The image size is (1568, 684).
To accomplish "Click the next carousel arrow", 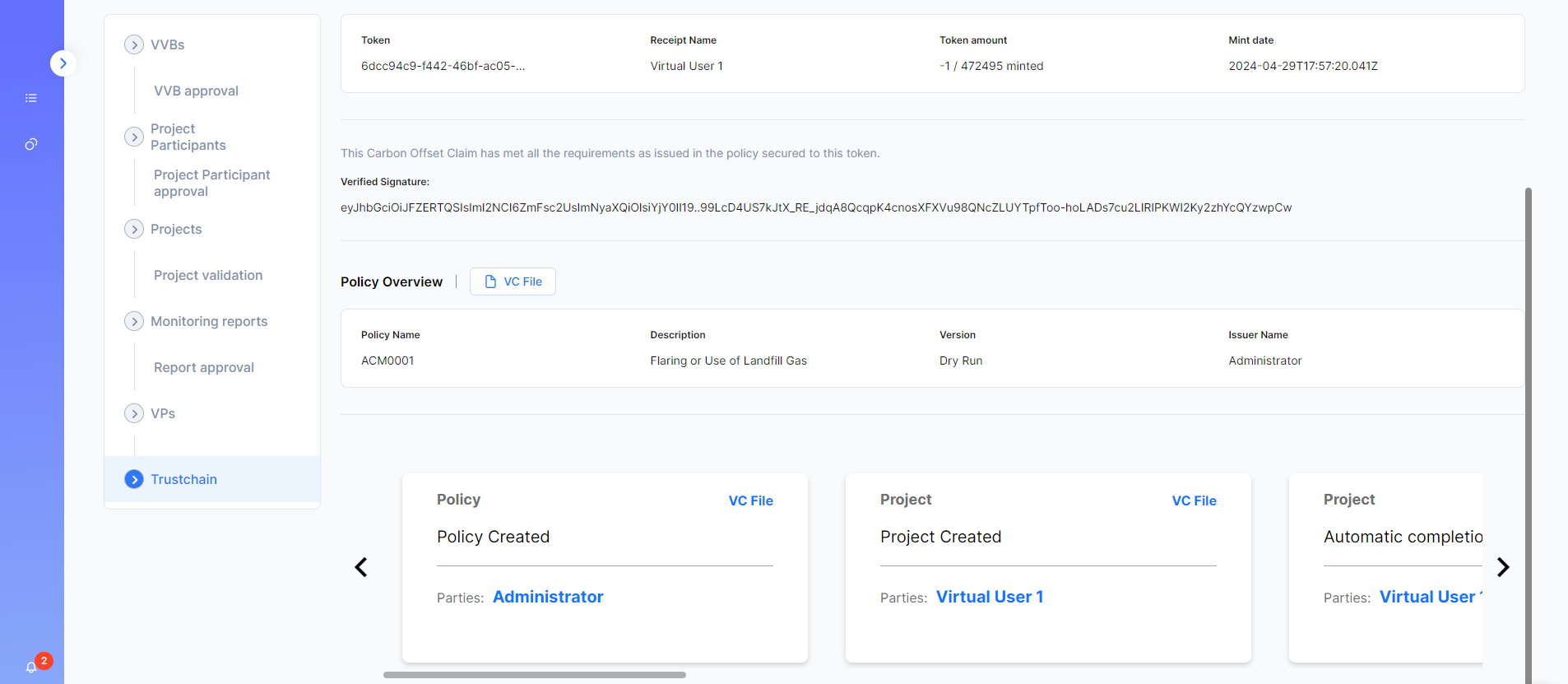I will (x=1503, y=567).
